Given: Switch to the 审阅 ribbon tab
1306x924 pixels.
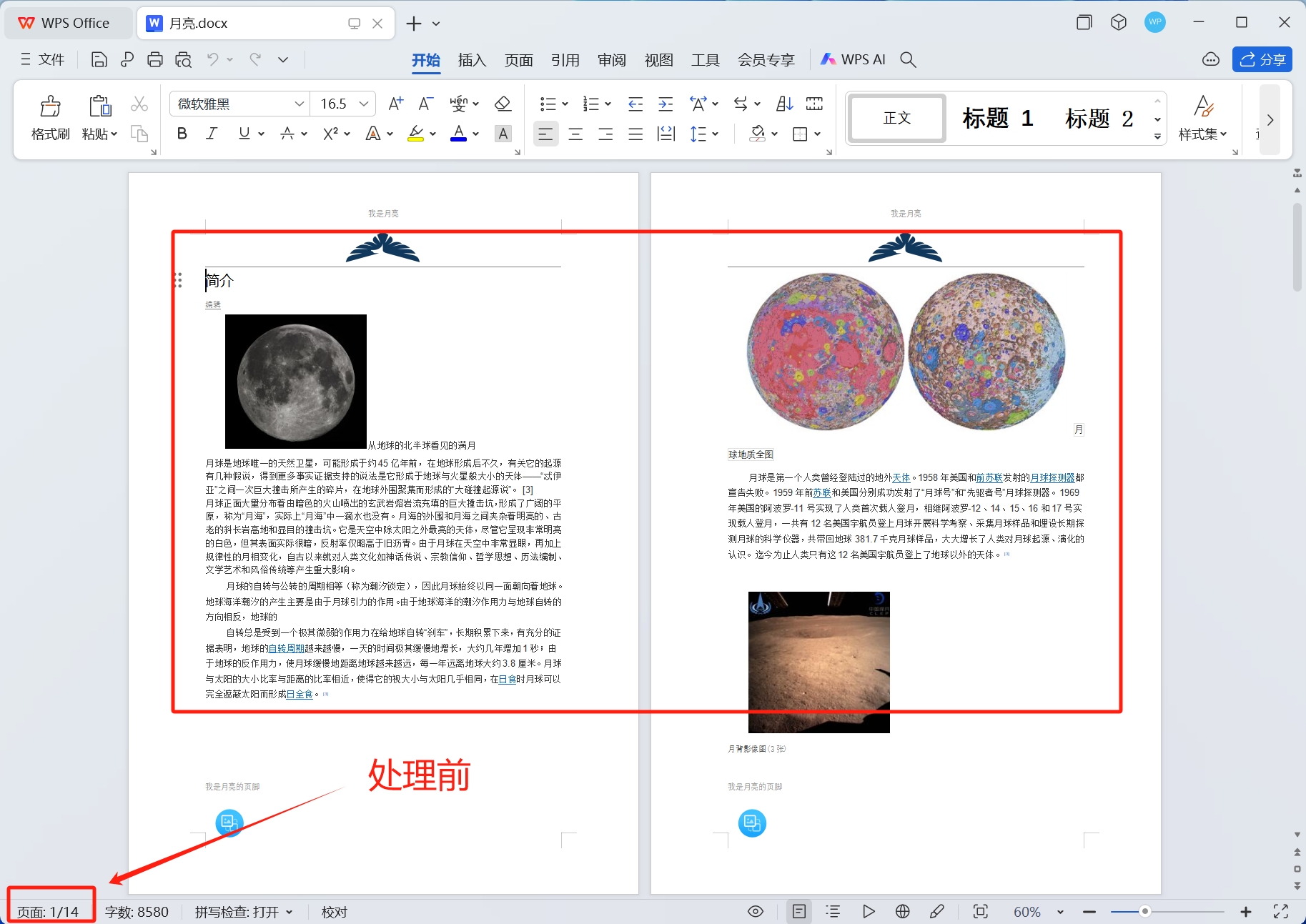Looking at the screenshot, I should [x=612, y=59].
